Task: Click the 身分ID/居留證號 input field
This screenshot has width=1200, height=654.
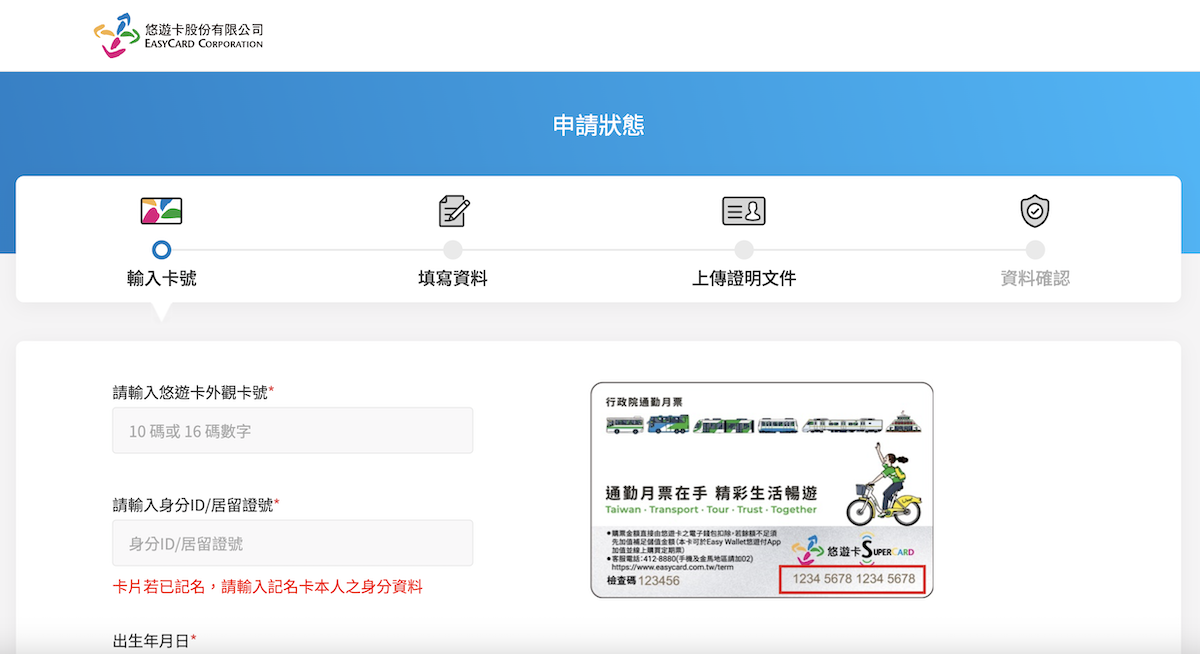Action: (x=292, y=543)
